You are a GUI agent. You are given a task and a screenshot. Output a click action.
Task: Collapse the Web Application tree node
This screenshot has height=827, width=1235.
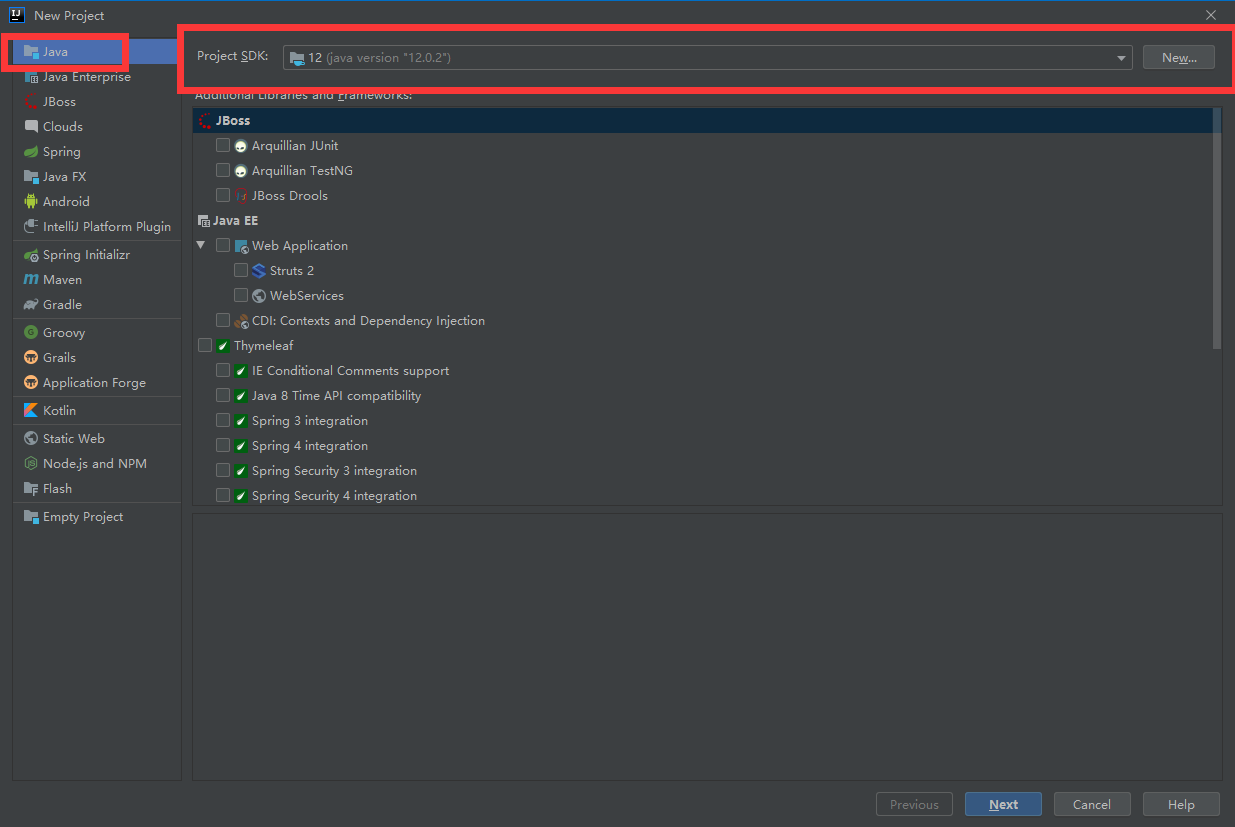click(x=201, y=245)
